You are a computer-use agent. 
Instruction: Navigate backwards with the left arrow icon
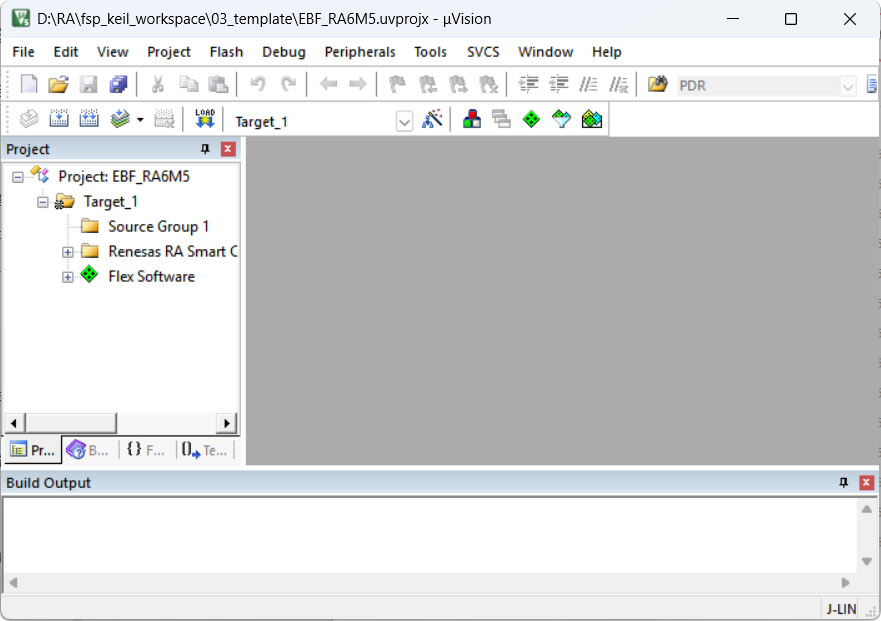pos(328,84)
